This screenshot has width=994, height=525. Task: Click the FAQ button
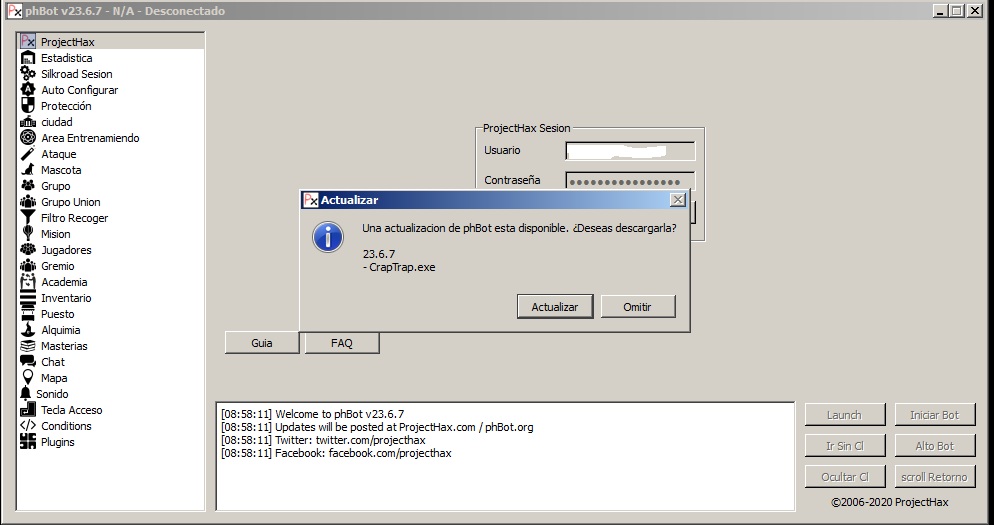coord(342,343)
